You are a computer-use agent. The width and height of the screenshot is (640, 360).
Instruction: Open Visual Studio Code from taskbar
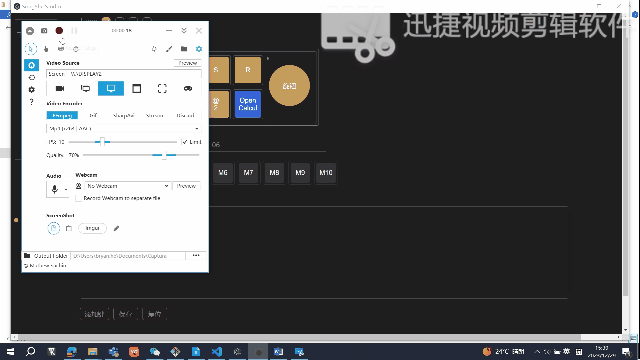(x=217, y=351)
